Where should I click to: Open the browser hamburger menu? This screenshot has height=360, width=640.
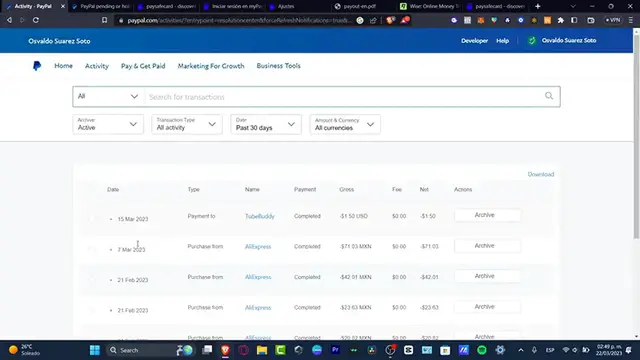(631, 20)
